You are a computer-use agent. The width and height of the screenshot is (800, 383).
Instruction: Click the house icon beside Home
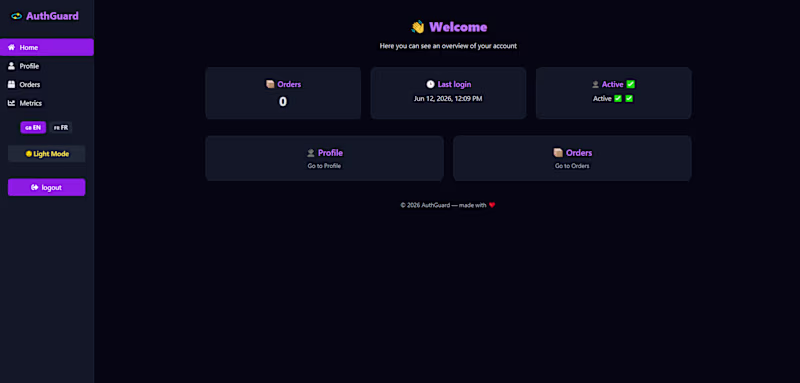tap(11, 47)
